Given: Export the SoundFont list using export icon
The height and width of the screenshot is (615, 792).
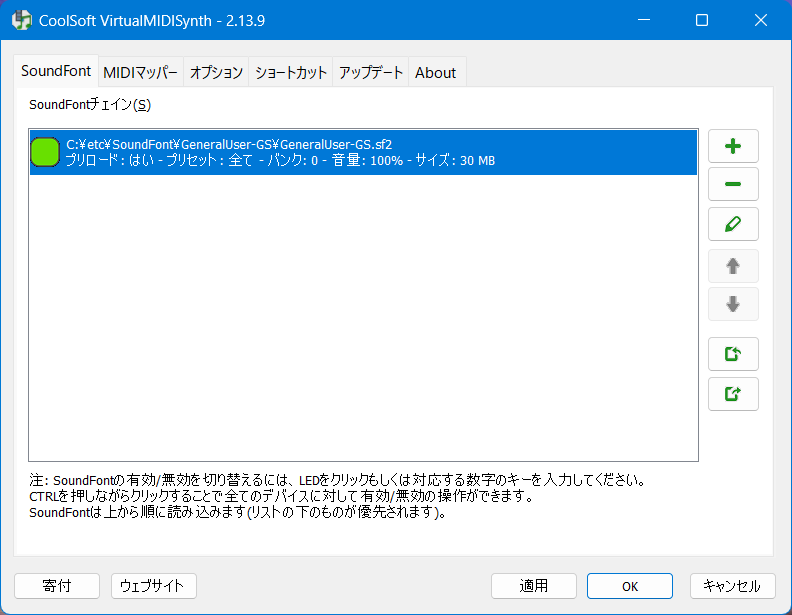Looking at the screenshot, I should coord(733,394).
